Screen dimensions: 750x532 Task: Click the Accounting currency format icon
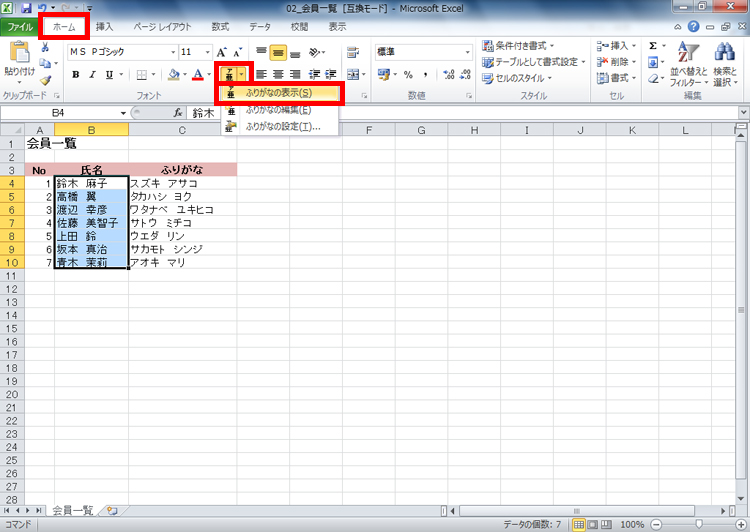click(384, 75)
